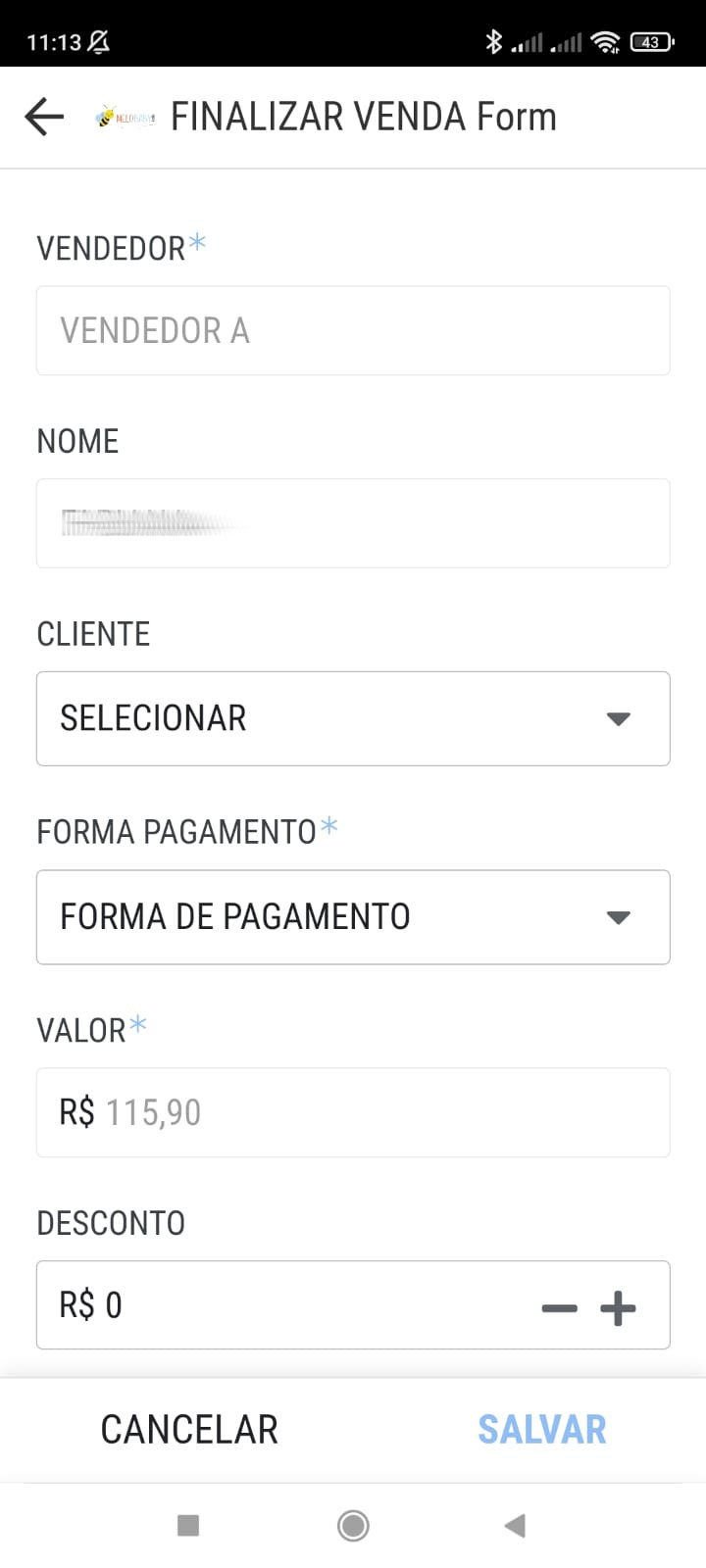Tap Android recent apps square button
706x1568 pixels.
pyautogui.click(x=188, y=1525)
